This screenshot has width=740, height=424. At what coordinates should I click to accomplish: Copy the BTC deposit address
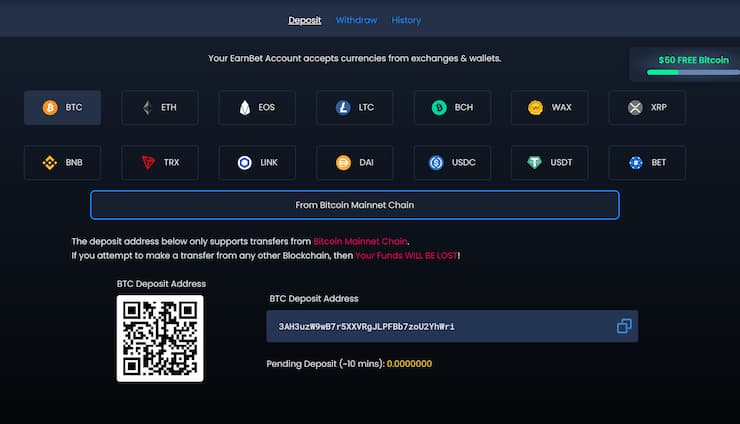click(x=624, y=326)
